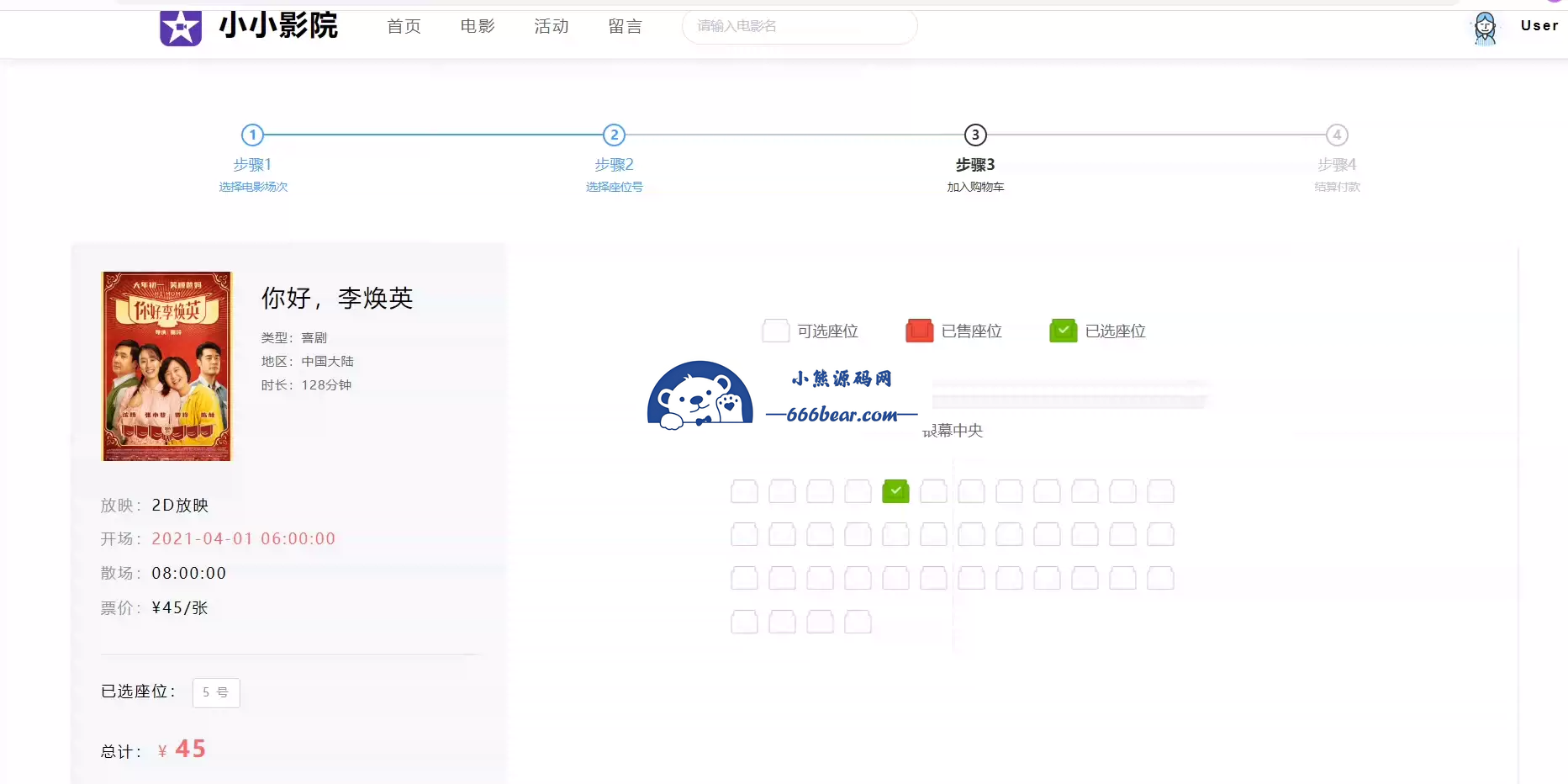Select the eighth seat in row one
Viewport: 1568px width, 784px height.
[x=1009, y=491]
